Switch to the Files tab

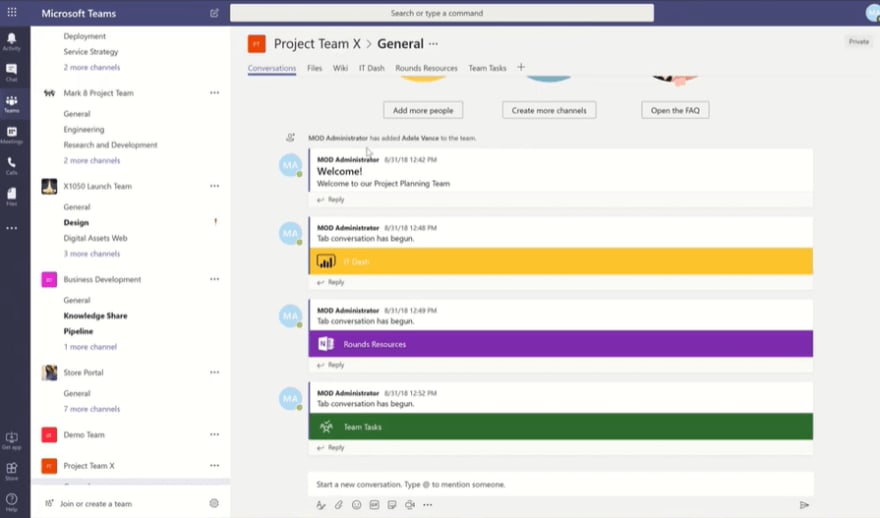pos(314,68)
